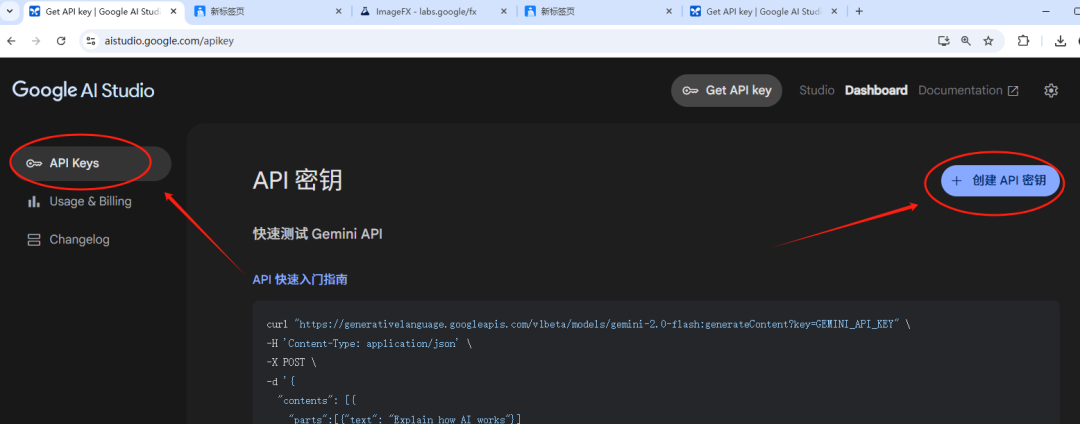Click the "contents": [{ line
This screenshot has height=424, width=1080.
318,400
